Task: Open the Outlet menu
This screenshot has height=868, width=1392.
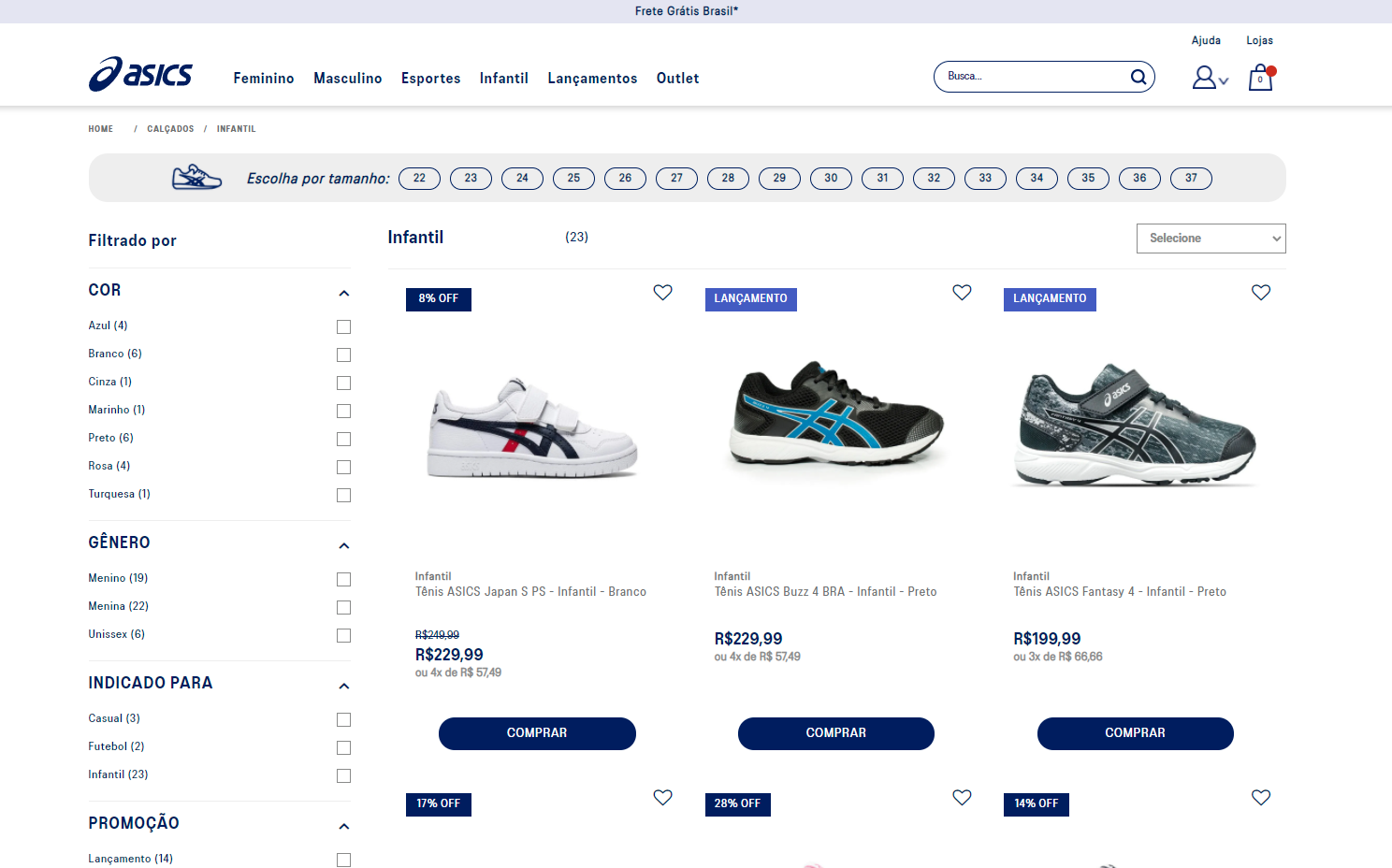Action: coord(678,79)
